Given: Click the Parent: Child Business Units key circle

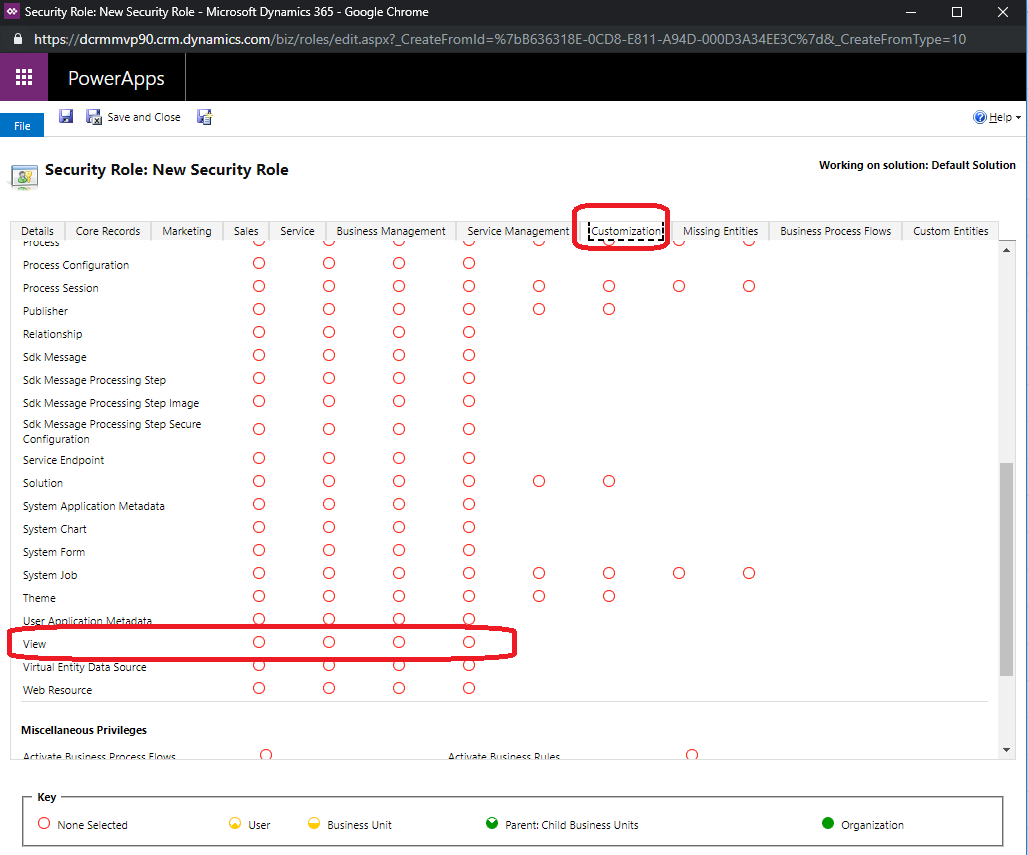Looking at the screenshot, I should (492, 823).
